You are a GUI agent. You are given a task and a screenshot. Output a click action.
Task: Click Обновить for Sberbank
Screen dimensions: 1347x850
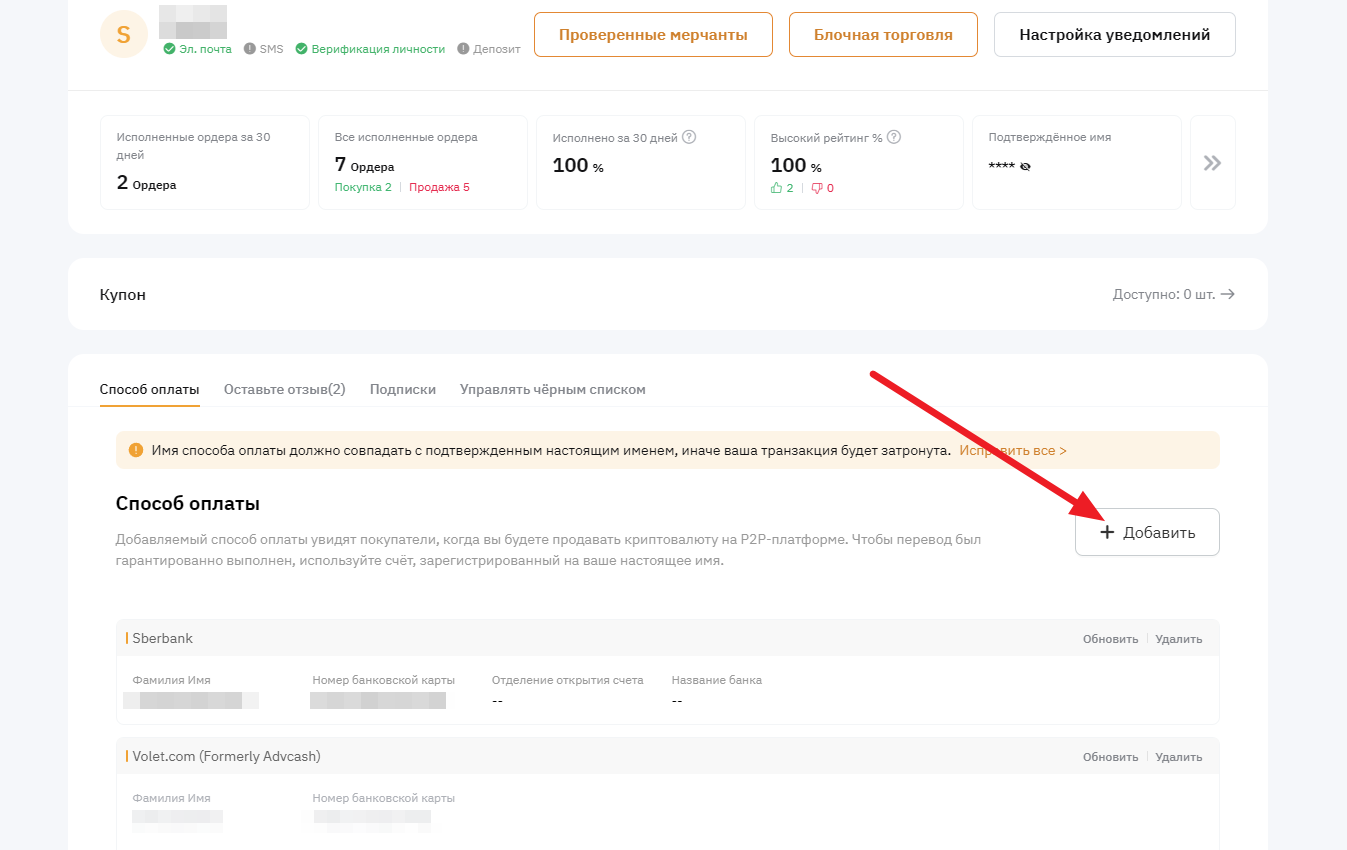1110,639
